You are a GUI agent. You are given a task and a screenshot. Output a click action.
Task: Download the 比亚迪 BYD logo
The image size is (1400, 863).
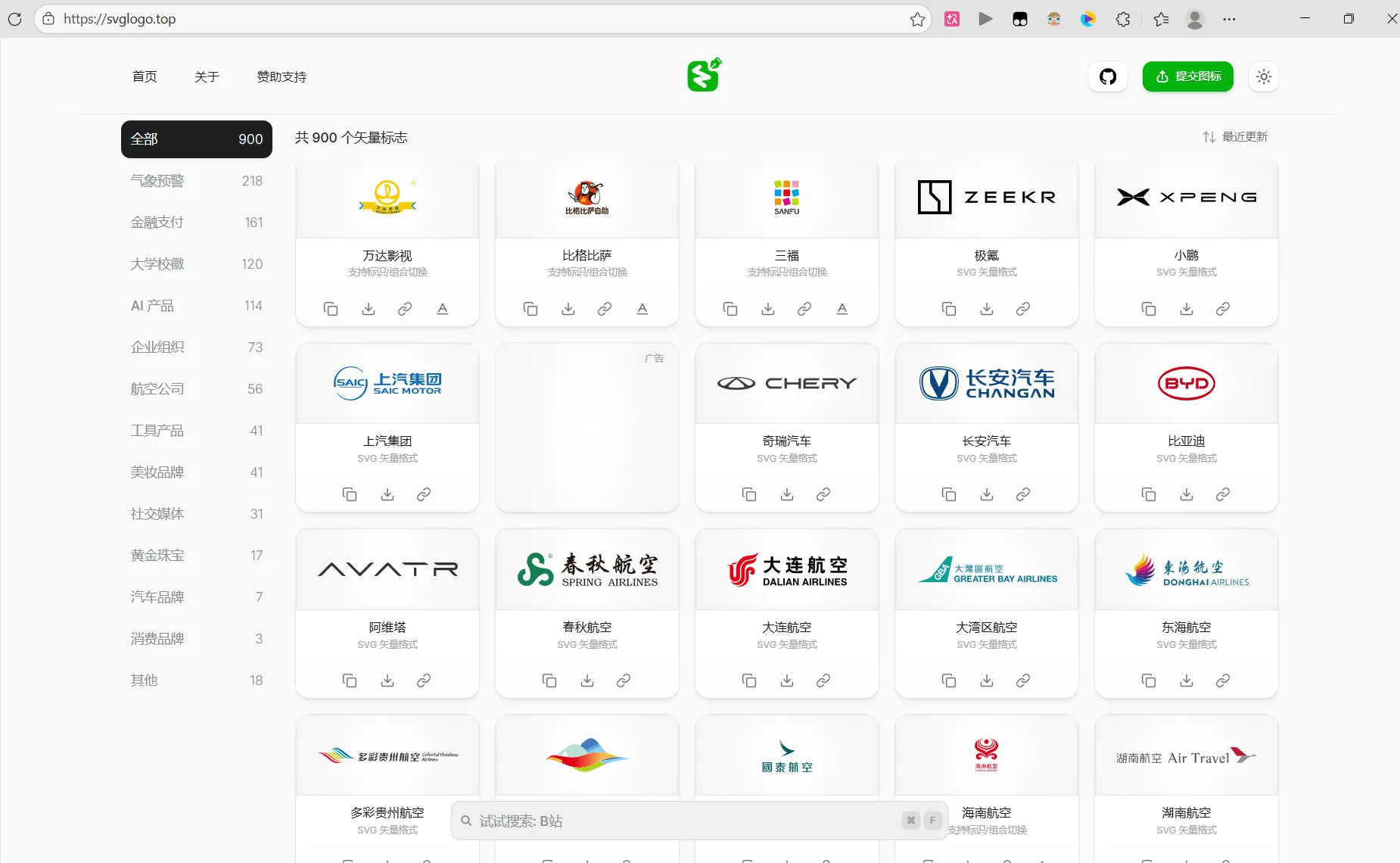point(1187,494)
